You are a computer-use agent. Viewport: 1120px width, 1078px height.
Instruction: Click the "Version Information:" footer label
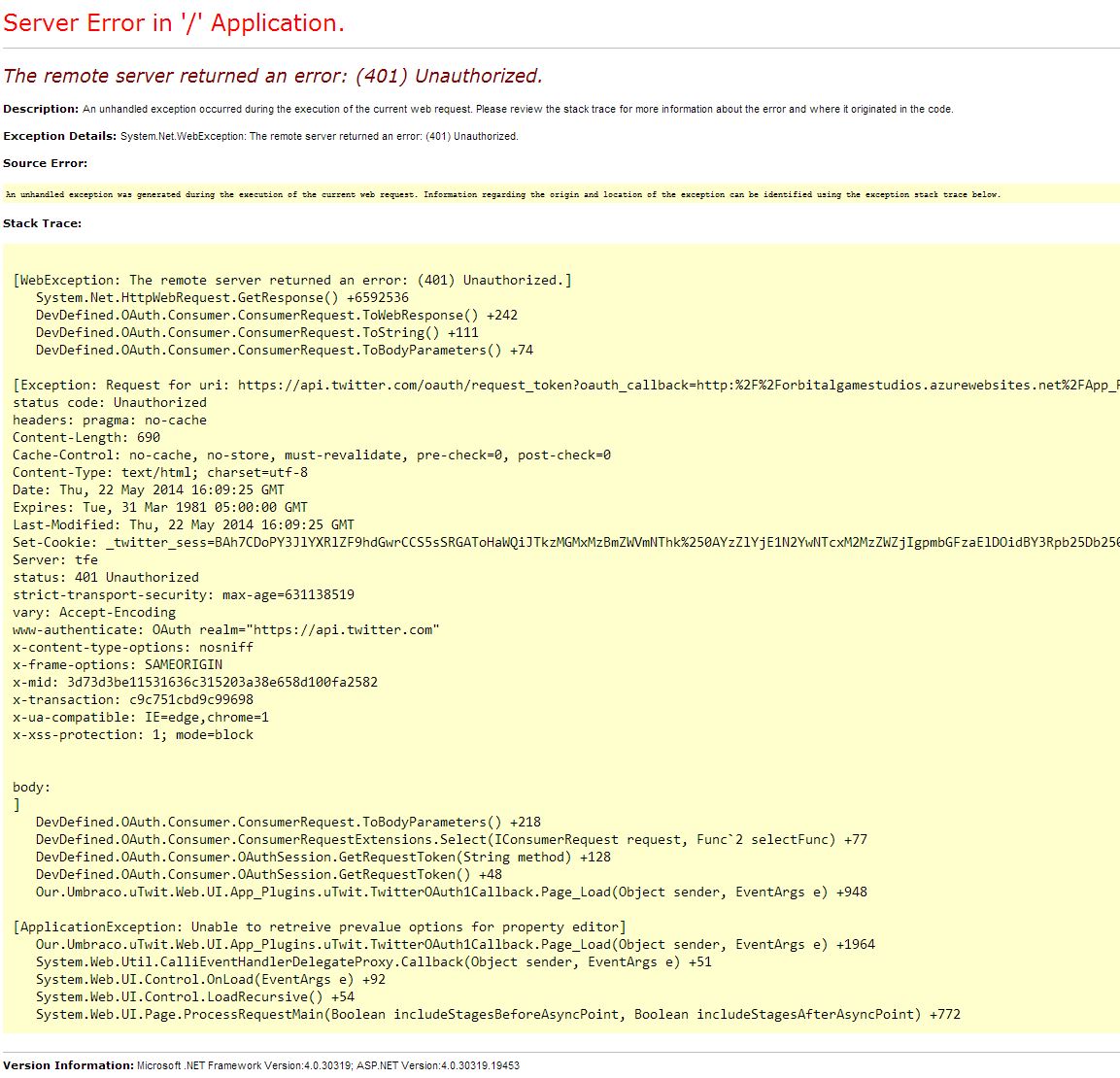tap(68, 1065)
